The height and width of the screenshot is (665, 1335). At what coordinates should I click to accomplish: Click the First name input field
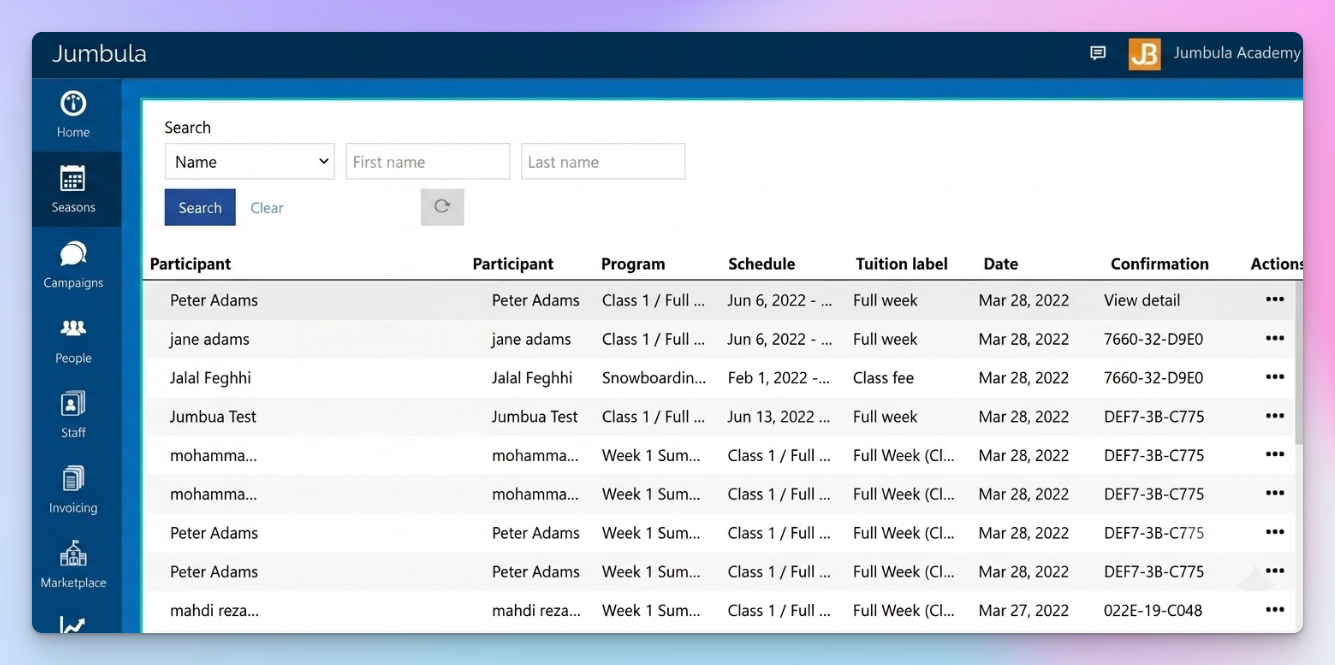tap(428, 162)
